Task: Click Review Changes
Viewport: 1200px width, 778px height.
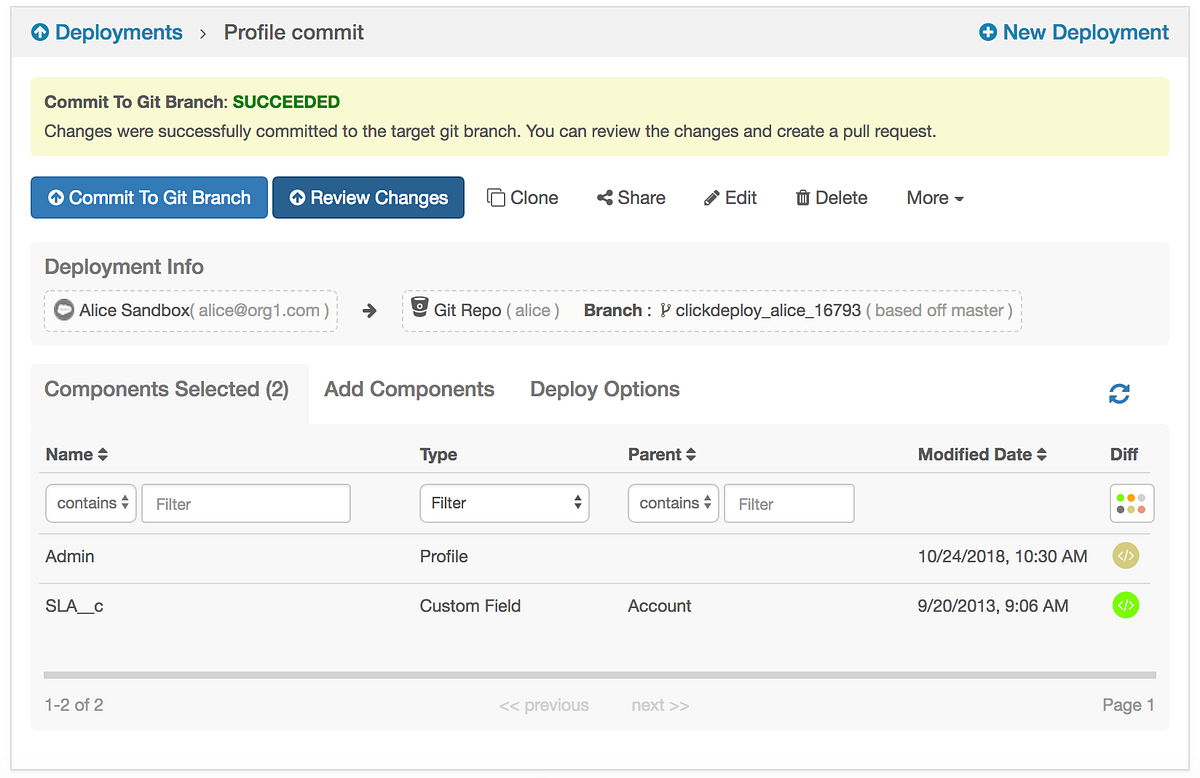Action: pyautogui.click(x=368, y=197)
